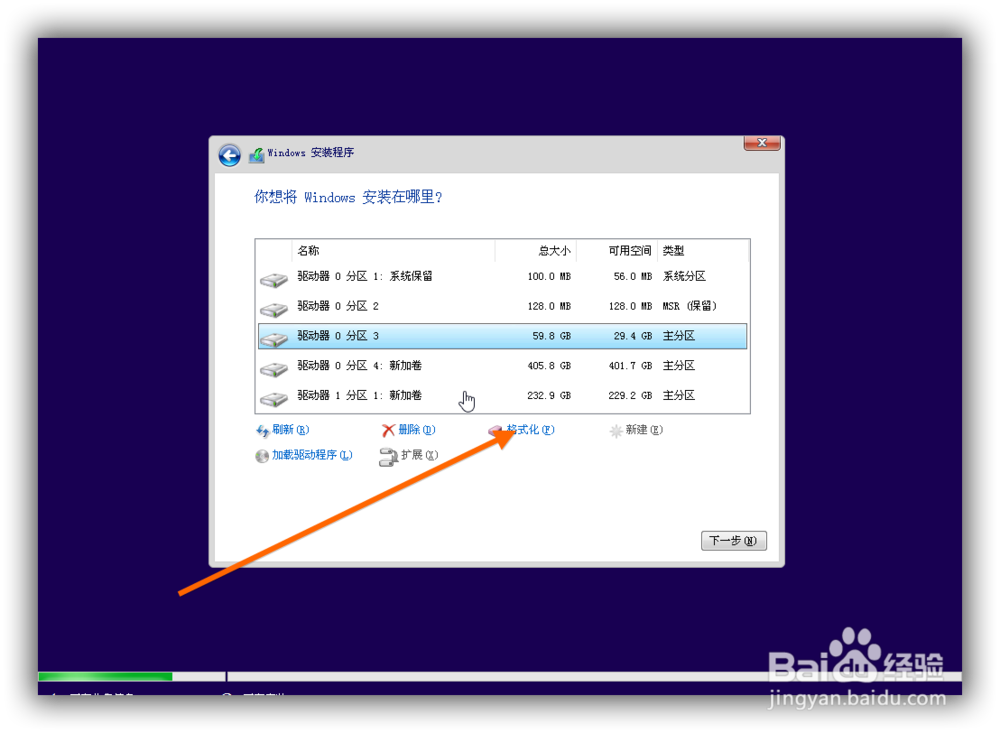The height and width of the screenshot is (733, 1000).
Task: Click the 29.4 GB free space cell
Action: [633, 336]
